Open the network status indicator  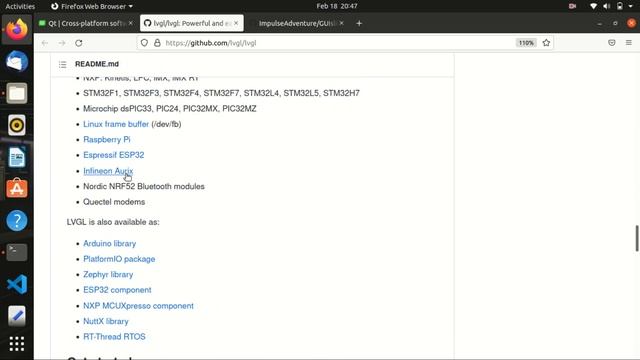593,6
